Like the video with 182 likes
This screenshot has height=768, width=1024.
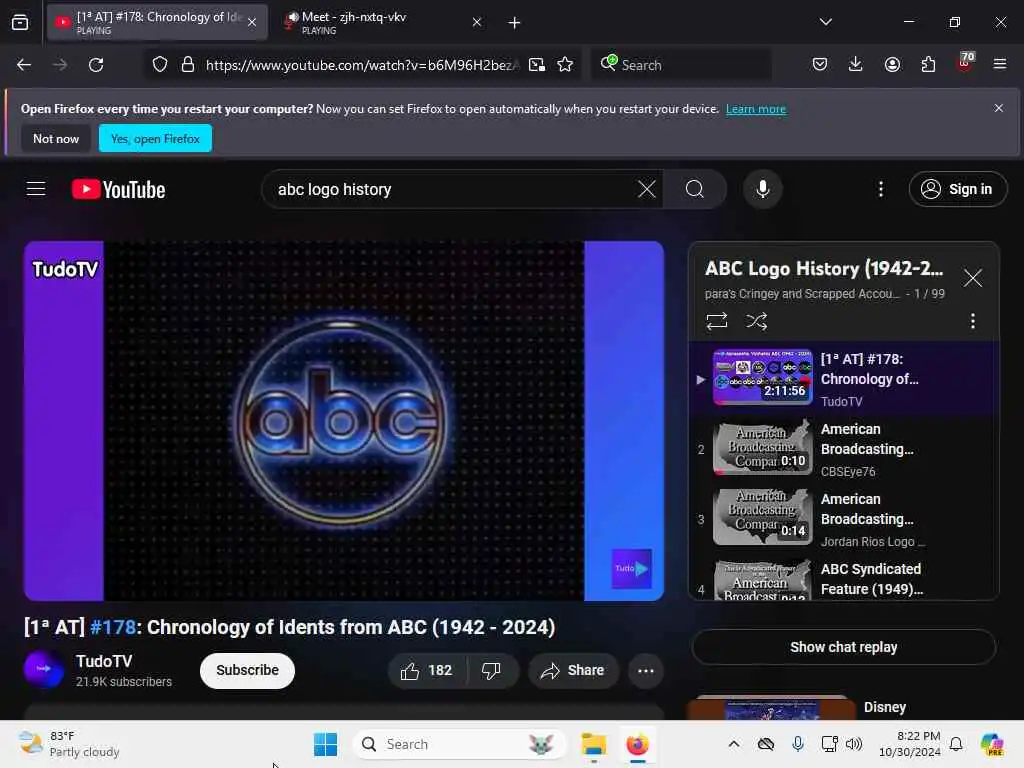427,671
